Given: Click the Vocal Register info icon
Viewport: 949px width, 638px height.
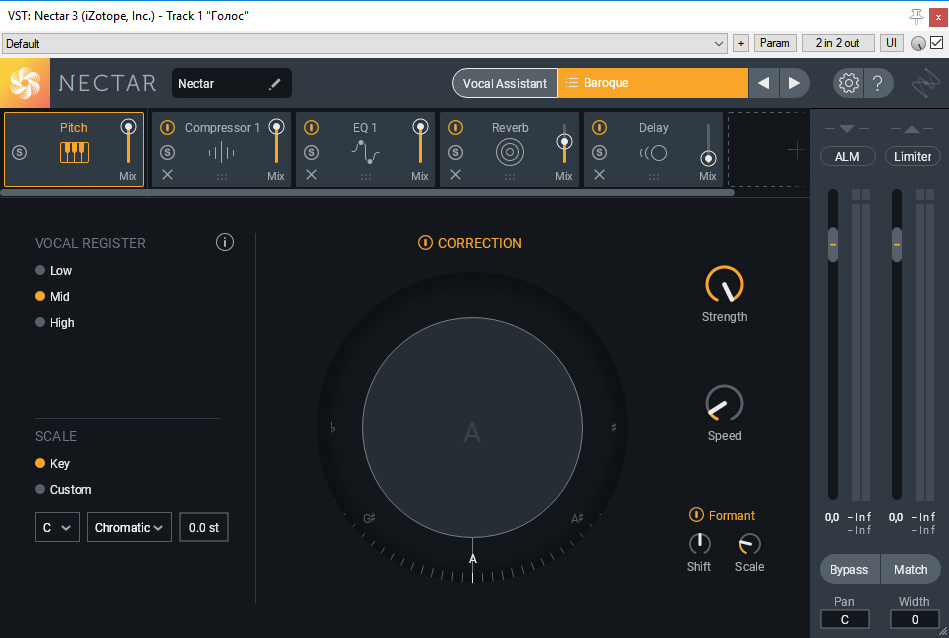Looking at the screenshot, I should (225, 242).
